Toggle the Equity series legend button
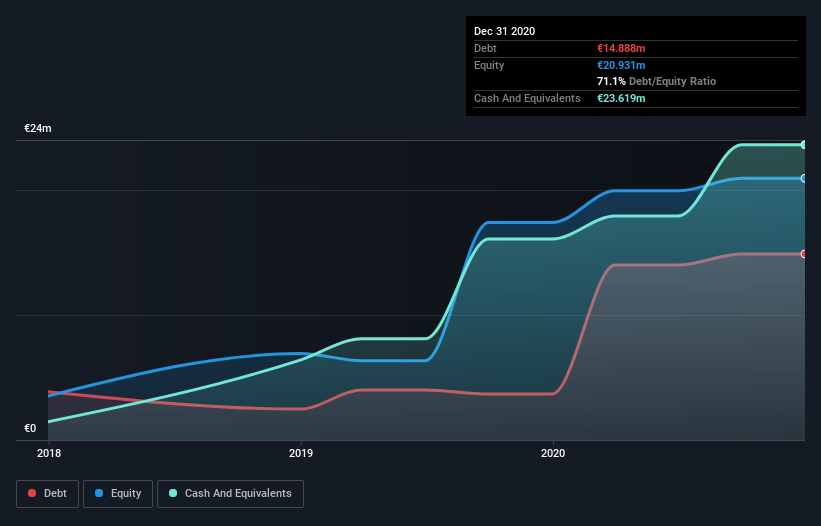The image size is (821, 526). [x=118, y=494]
